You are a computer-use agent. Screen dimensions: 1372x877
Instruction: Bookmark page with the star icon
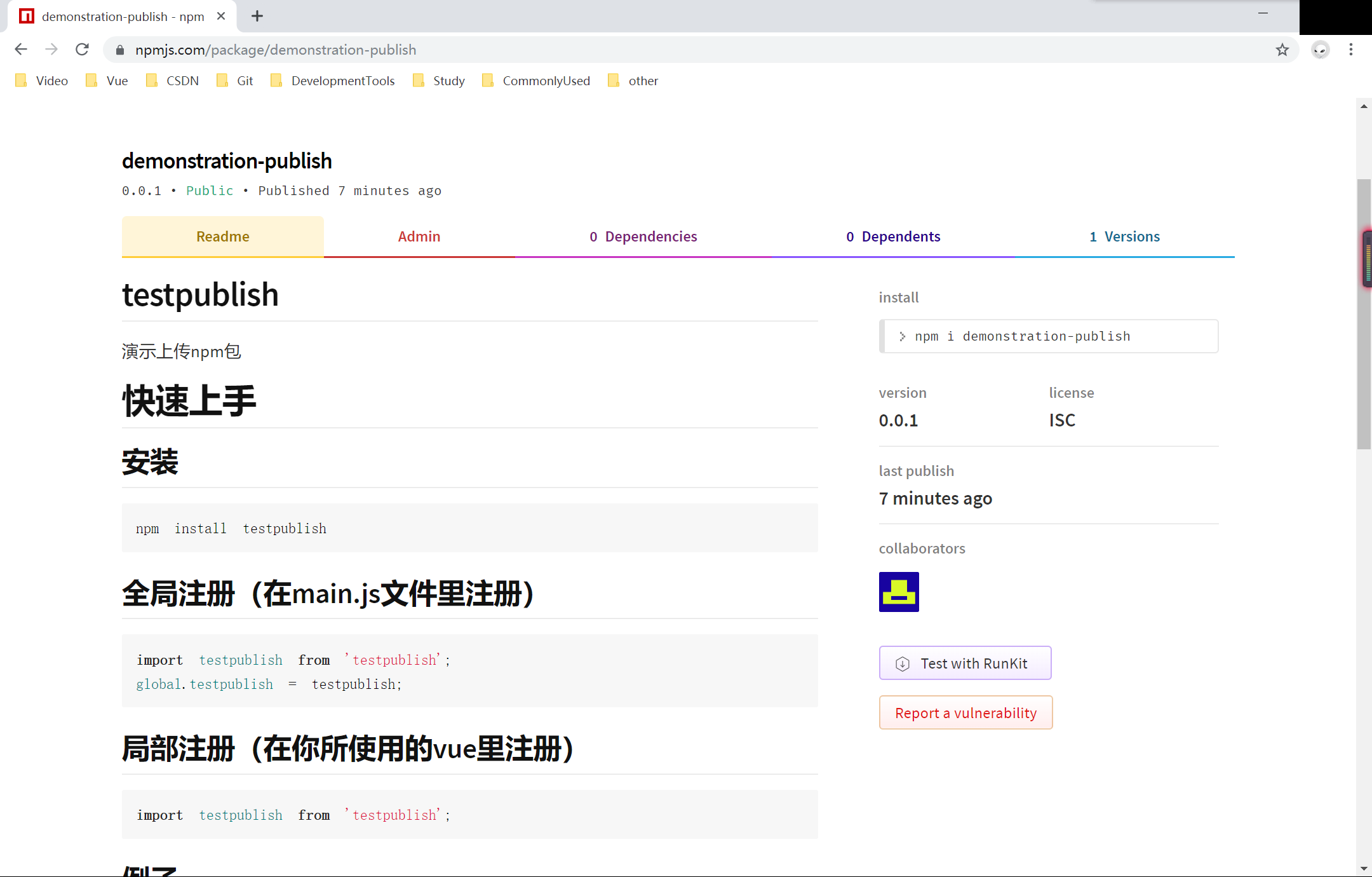(x=1282, y=50)
